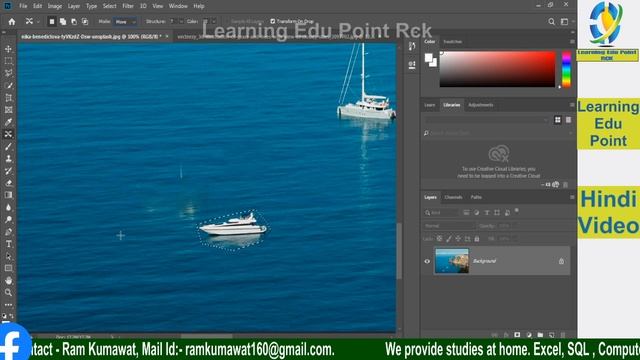This screenshot has width=640, height=360.
Task: Select the Hand tool
Action: click(x=8, y=280)
